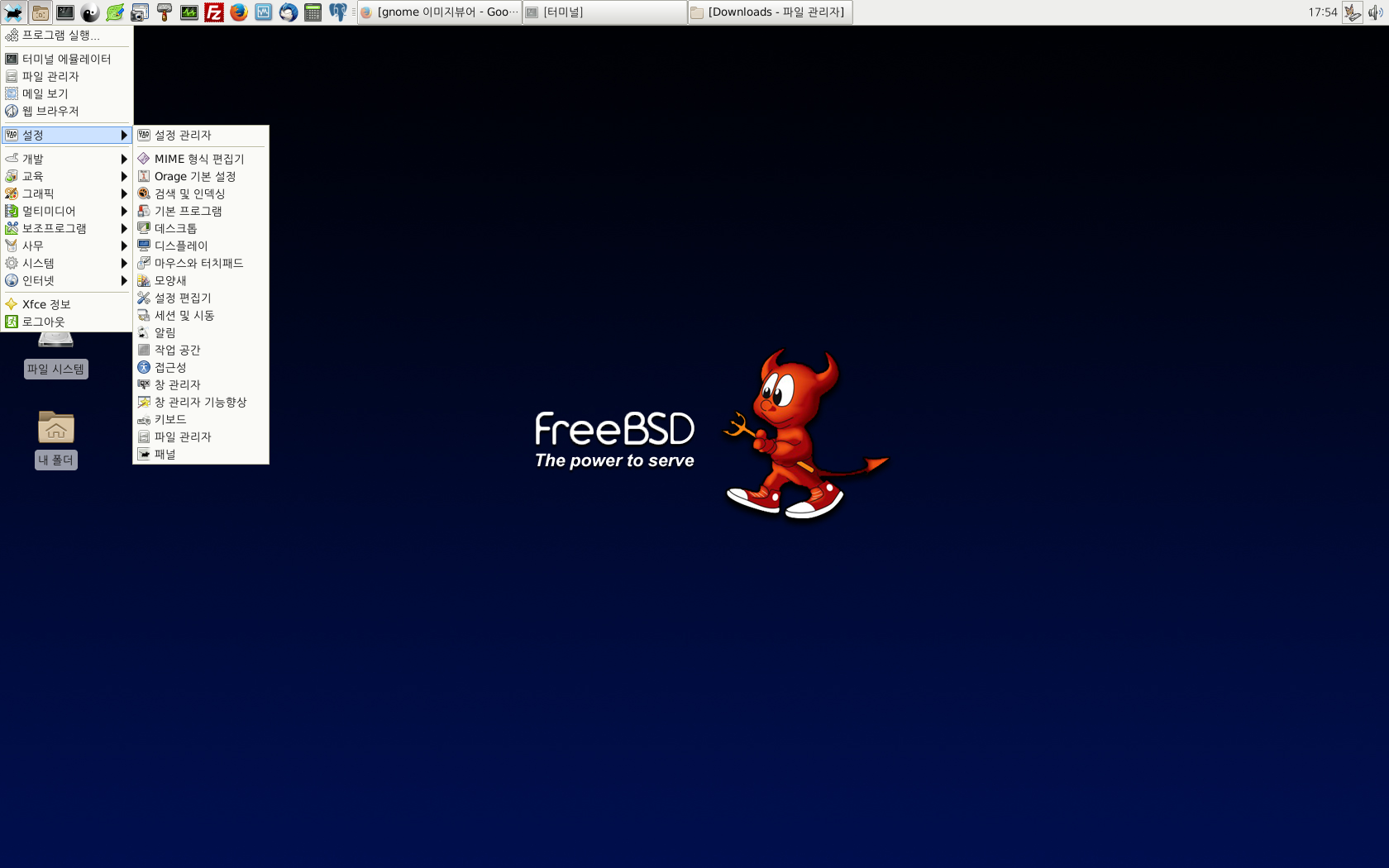Launch file manager from top panel folder icon
Screen dimensions: 1389x868
click(40, 12)
